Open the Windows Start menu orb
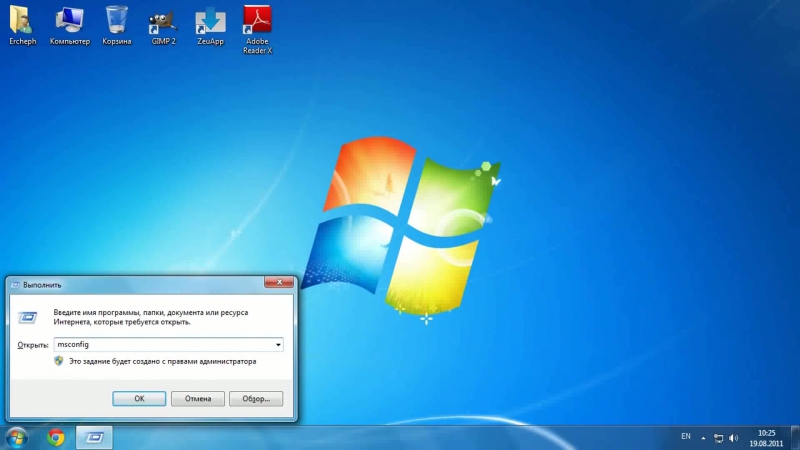Screen dimensions: 800x450 click(16, 438)
